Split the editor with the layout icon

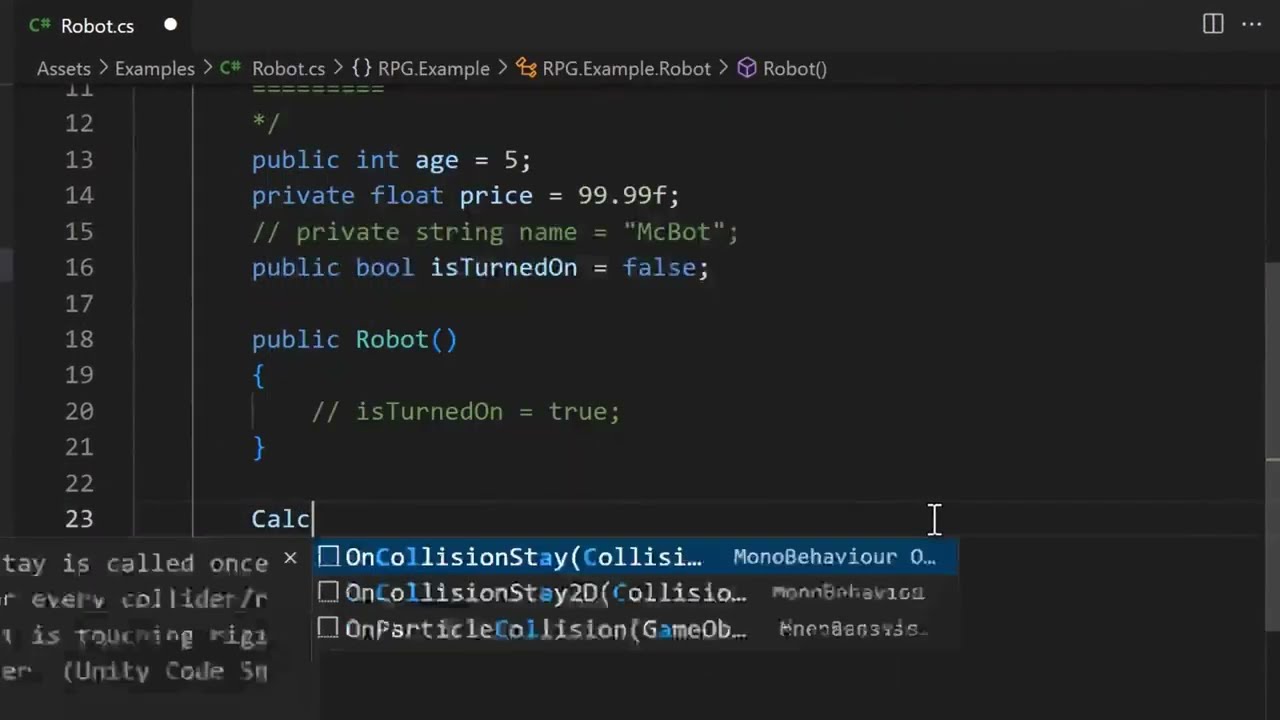click(1213, 25)
